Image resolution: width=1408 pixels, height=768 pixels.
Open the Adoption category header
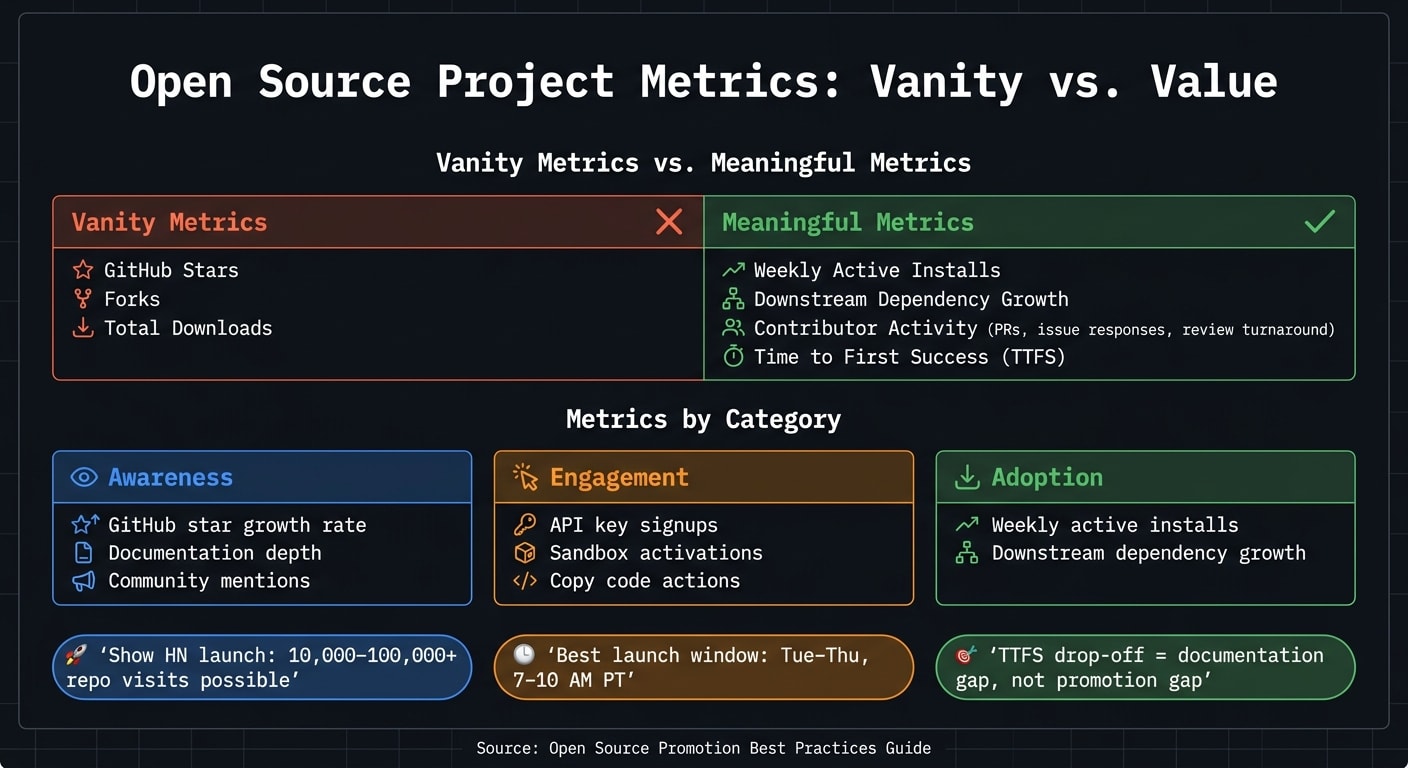click(1145, 477)
